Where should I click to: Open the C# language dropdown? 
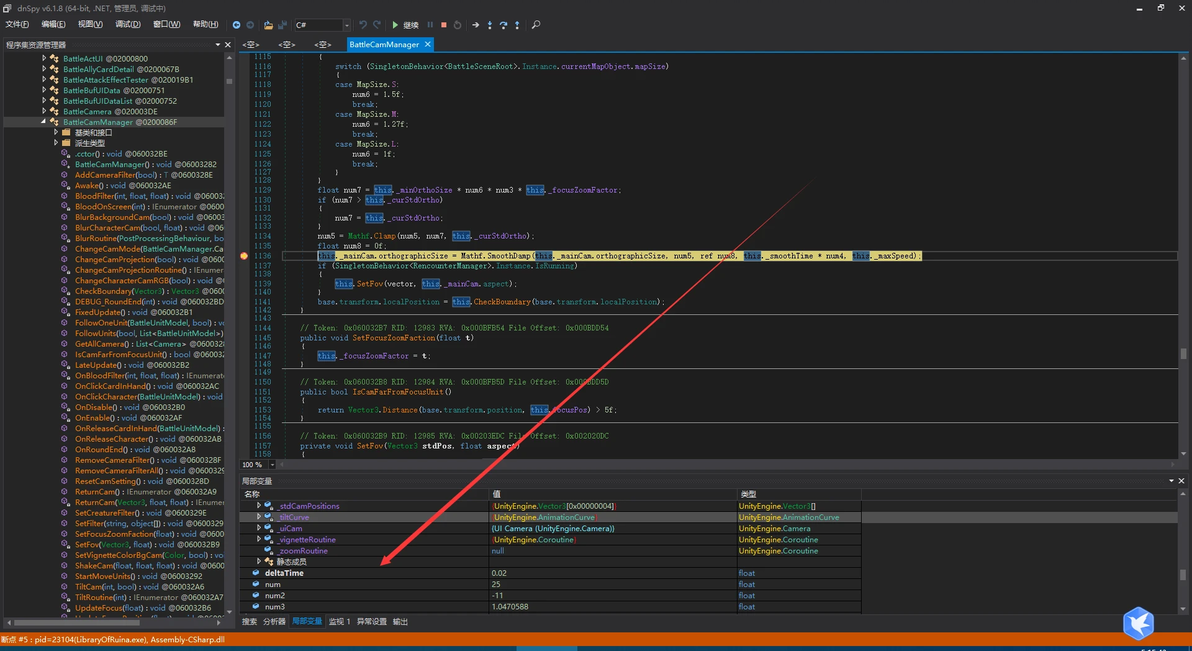[346, 25]
